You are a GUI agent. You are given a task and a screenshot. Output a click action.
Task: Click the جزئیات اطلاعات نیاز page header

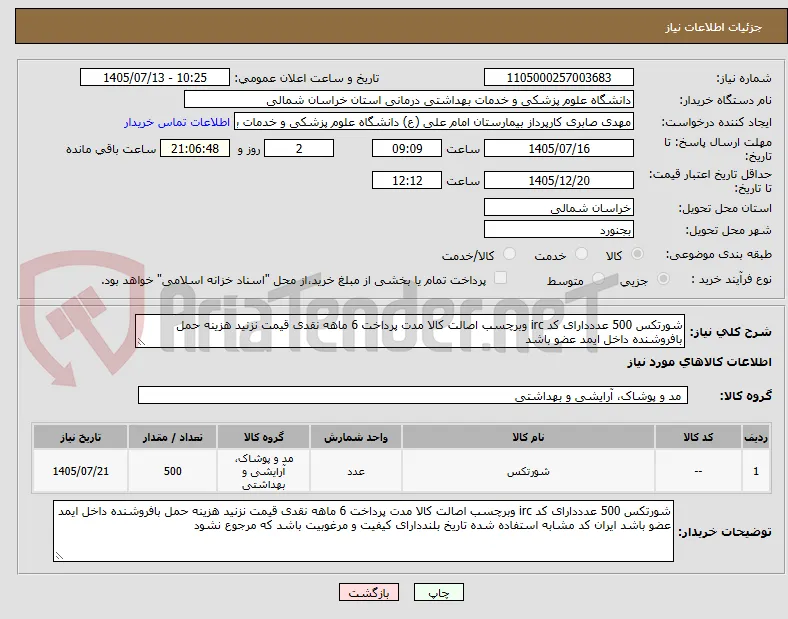714,27
